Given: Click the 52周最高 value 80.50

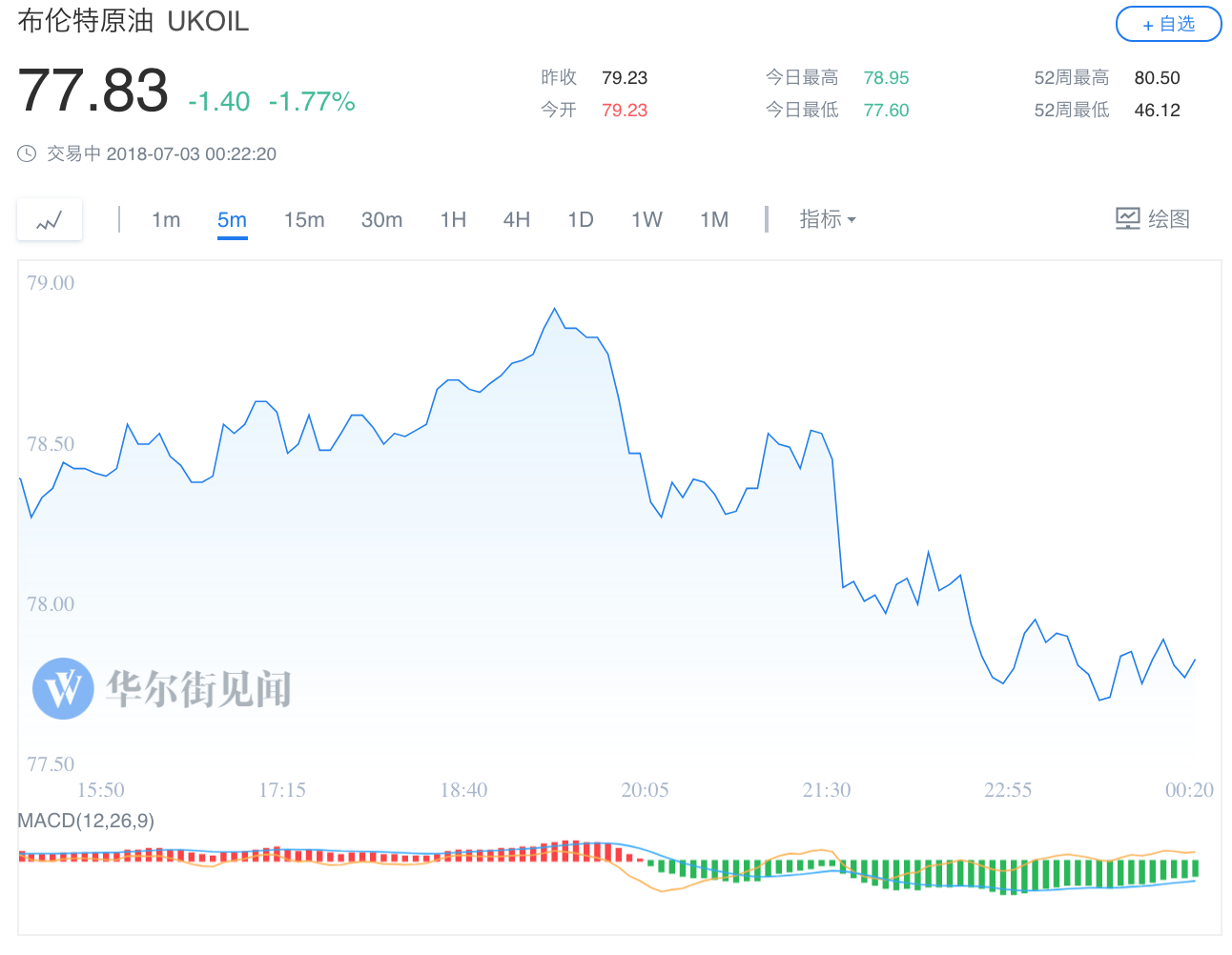Looking at the screenshot, I should pyautogui.click(x=1157, y=78).
